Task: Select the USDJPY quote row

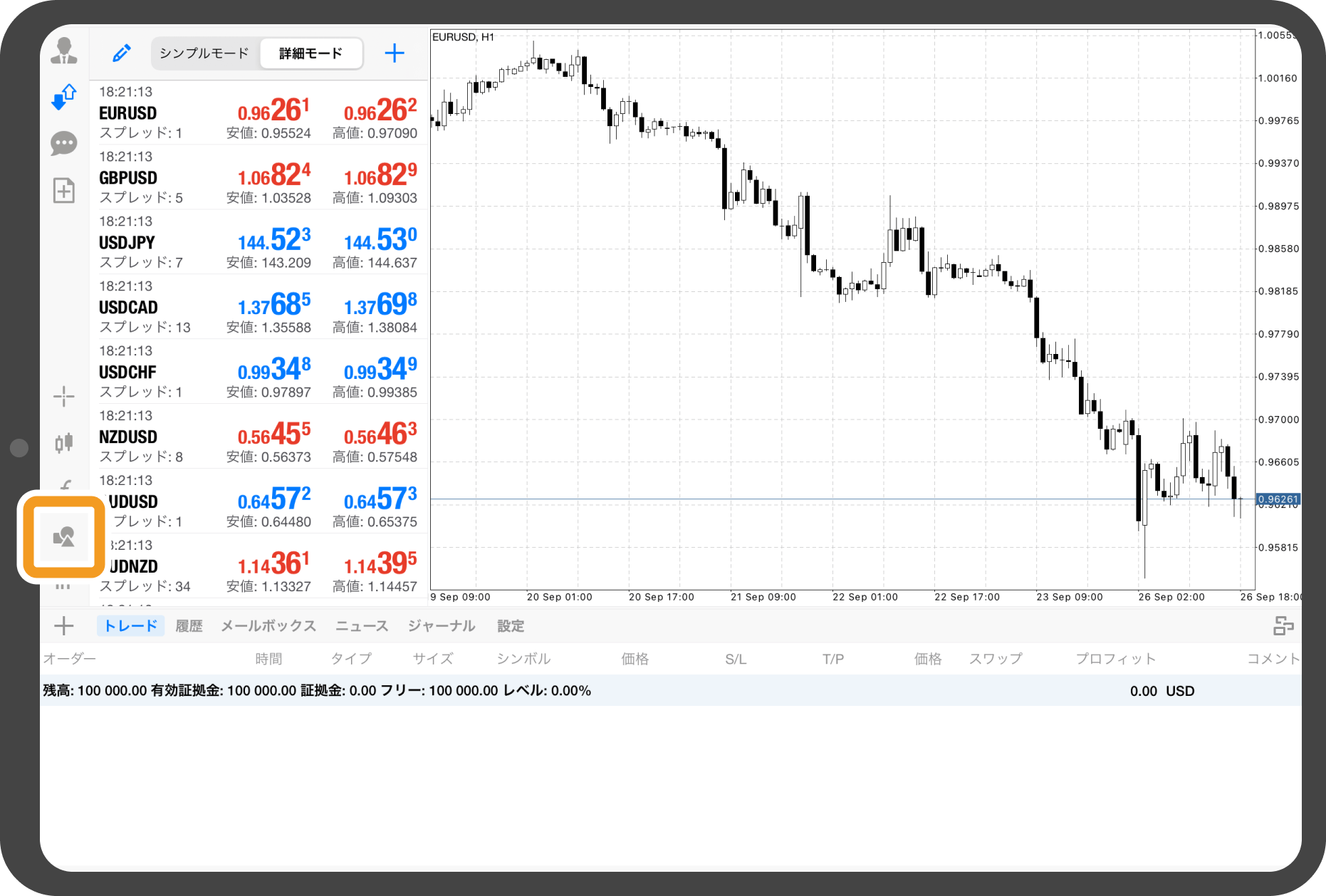Action: 258,242
